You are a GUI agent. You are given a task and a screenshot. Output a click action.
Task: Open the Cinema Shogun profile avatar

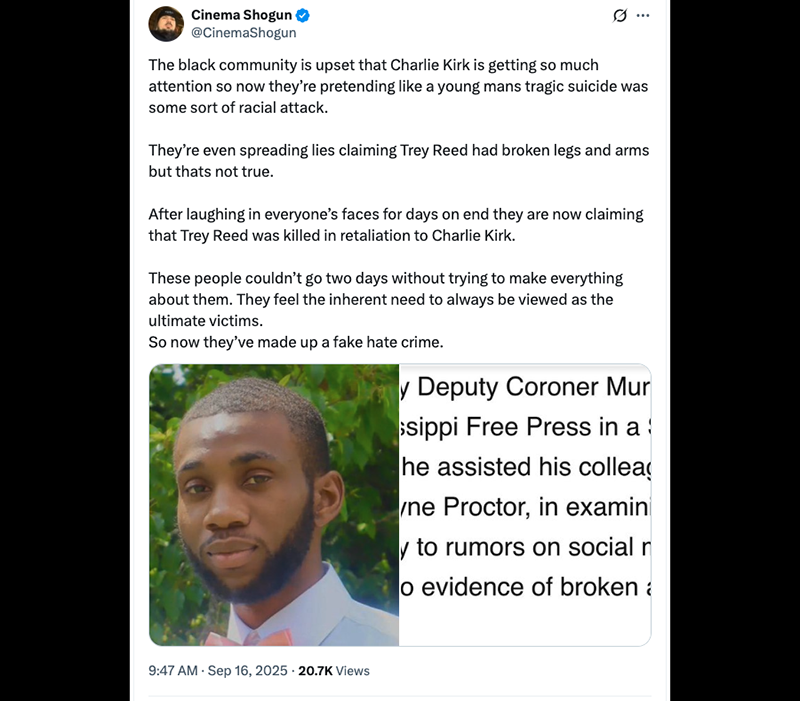click(166, 24)
